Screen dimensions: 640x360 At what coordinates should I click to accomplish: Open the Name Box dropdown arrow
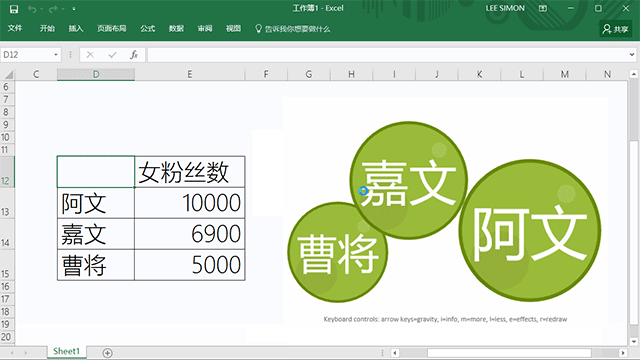56,55
